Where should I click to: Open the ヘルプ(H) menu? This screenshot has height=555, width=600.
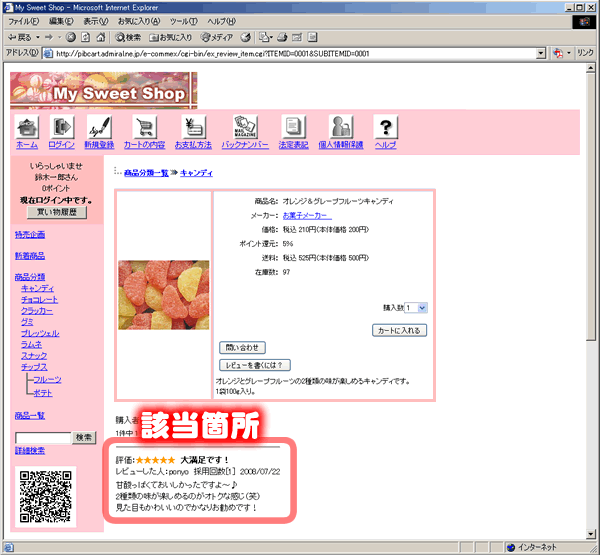click(222, 21)
